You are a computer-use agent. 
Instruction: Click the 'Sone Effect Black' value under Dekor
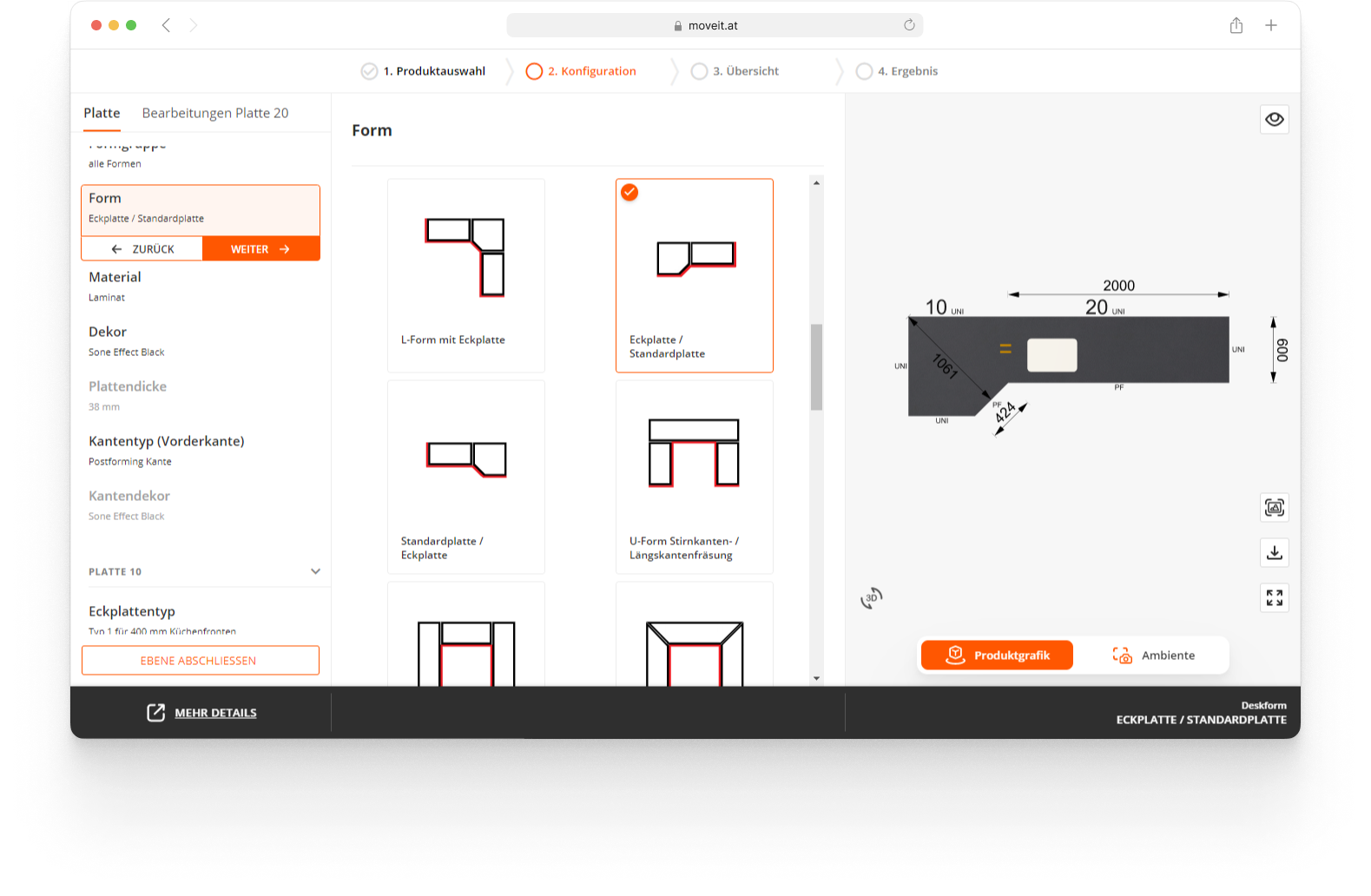point(127,352)
